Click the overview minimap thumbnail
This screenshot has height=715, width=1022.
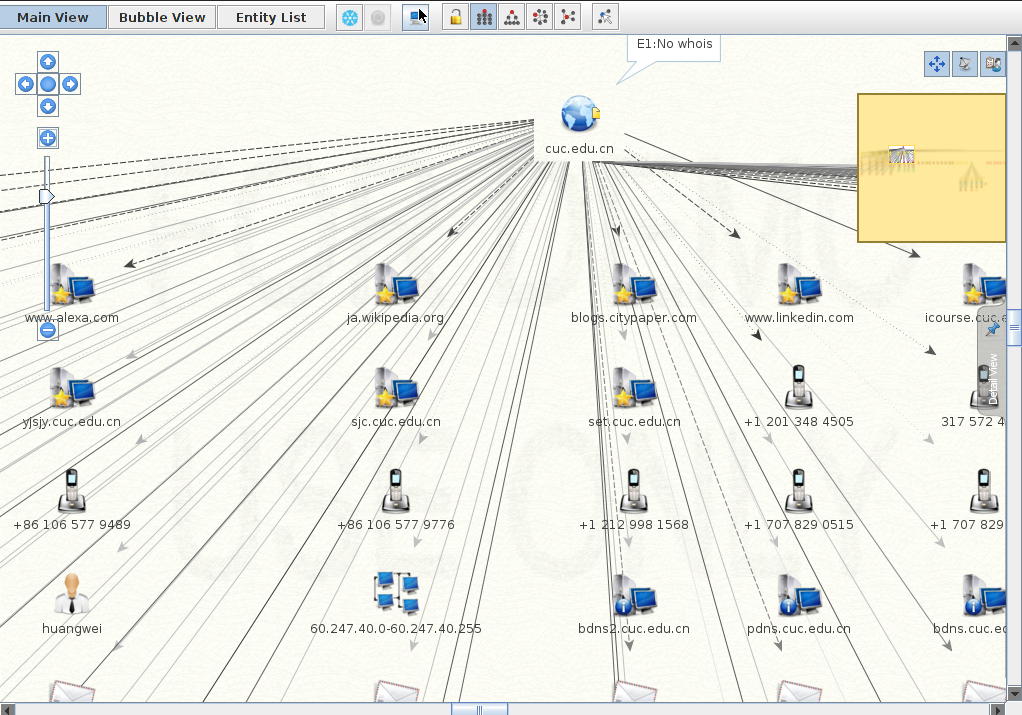pyautogui.click(x=931, y=168)
